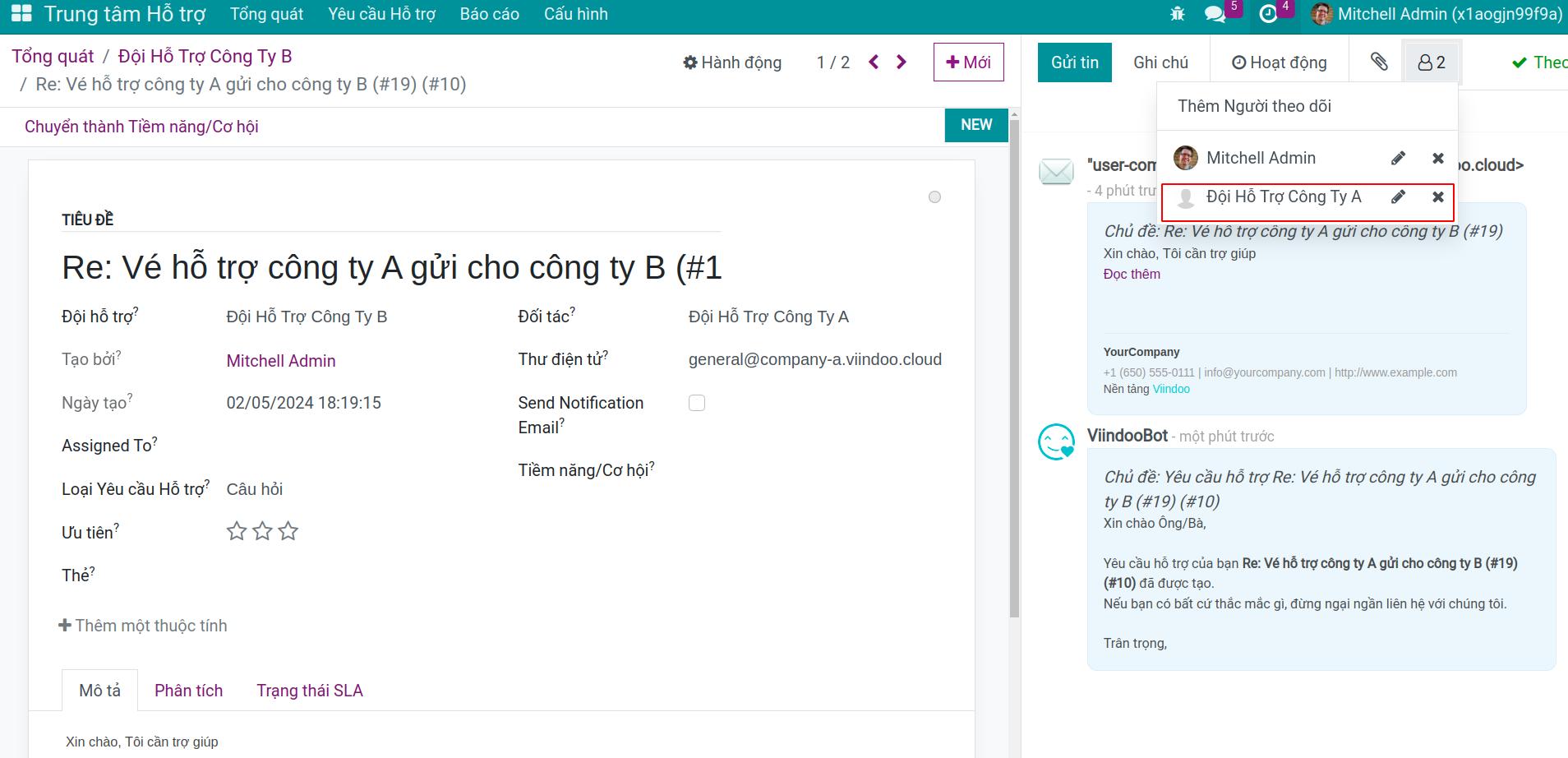Toggle the kanban state circle
This screenshot has width=1568, height=758.
934,197
